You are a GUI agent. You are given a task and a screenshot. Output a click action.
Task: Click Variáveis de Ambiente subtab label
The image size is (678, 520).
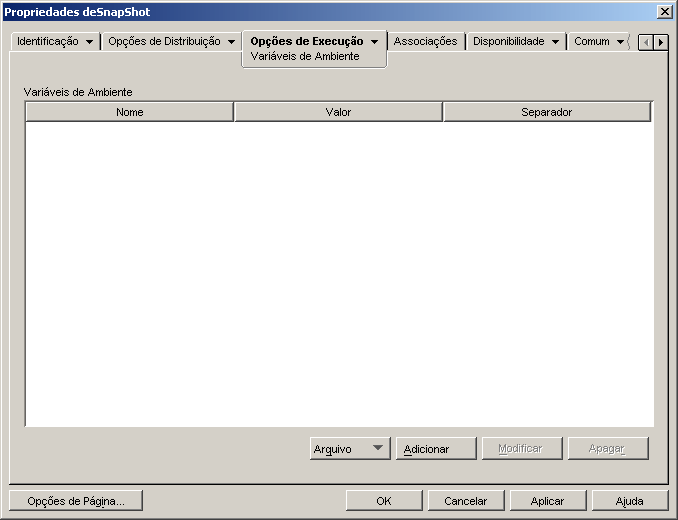[305, 57]
